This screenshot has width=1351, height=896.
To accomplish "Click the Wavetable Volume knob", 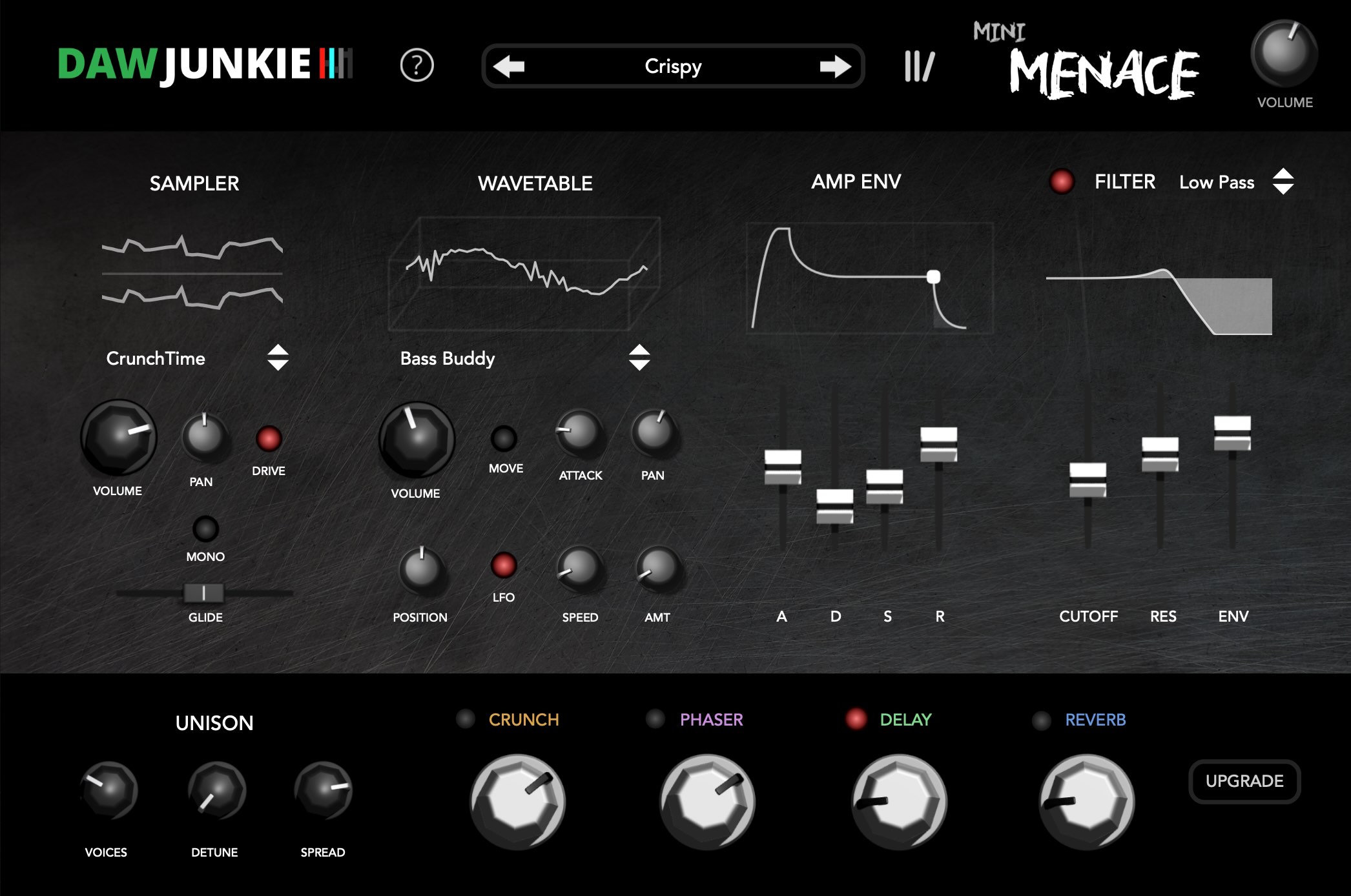I will click(x=417, y=439).
